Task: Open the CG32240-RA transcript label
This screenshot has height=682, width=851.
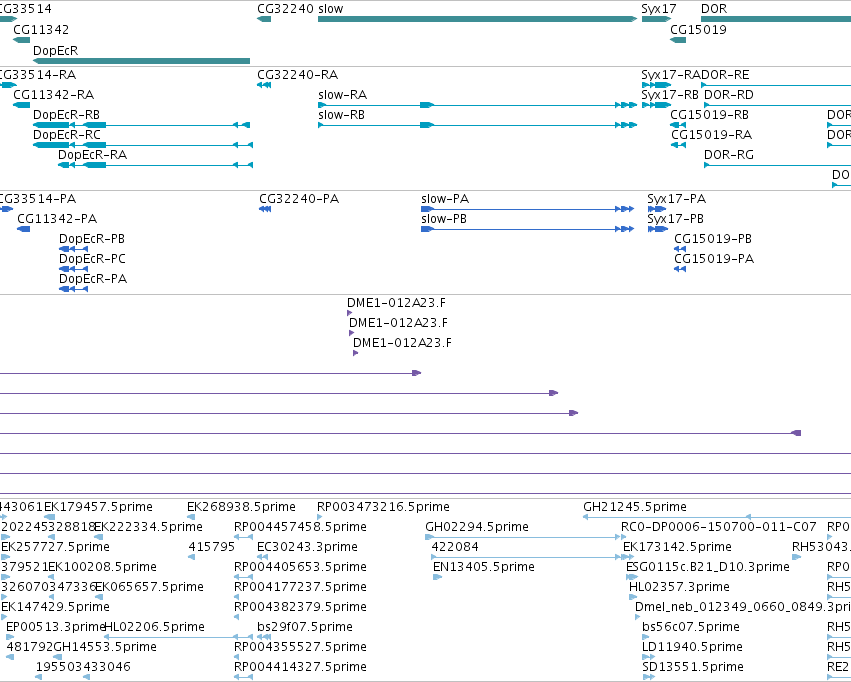Action: [x=297, y=75]
